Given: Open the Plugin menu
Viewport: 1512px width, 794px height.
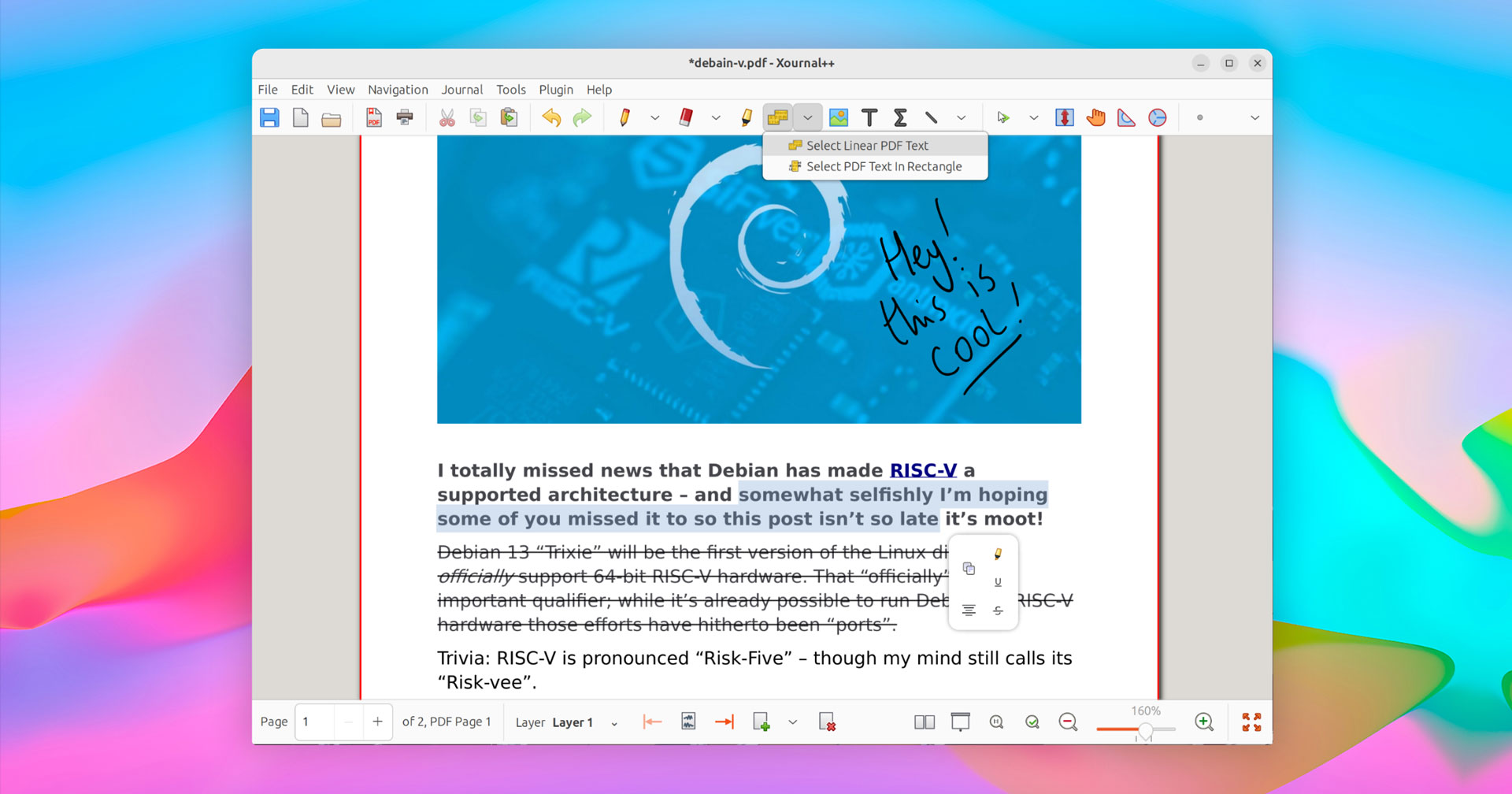Looking at the screenshot, I should pos(556,90).
